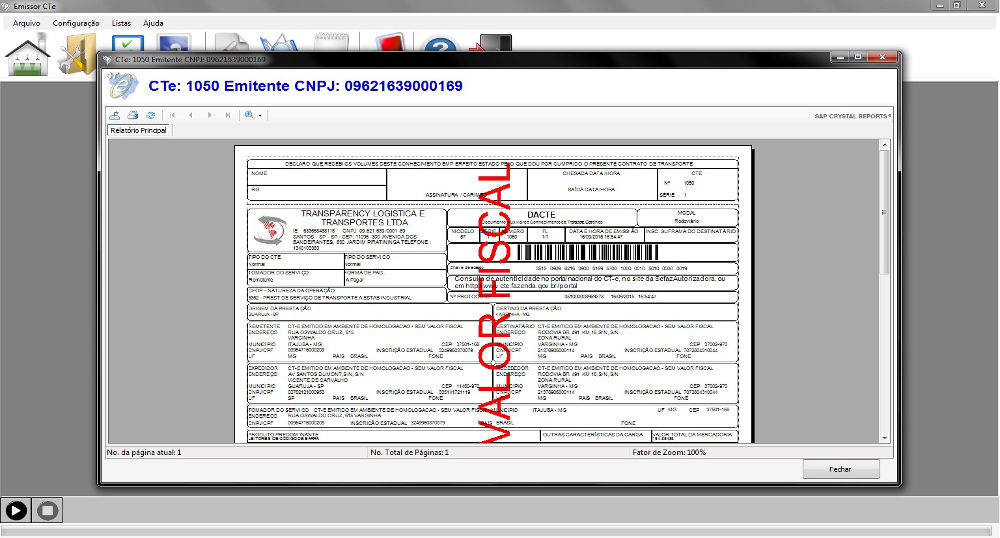Click the house icon in main toolbar

click(28, 55)
